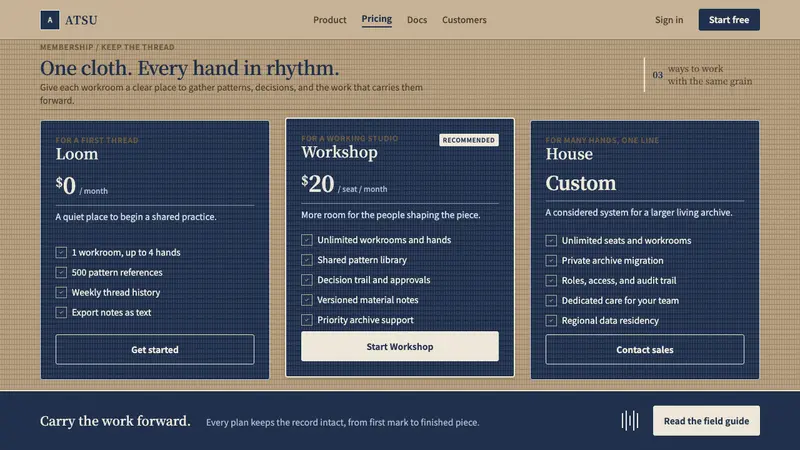Toggle checkbox for Decision trail and approvals
Viewport: 800px width, 450px height.
[x=307, y=280]
